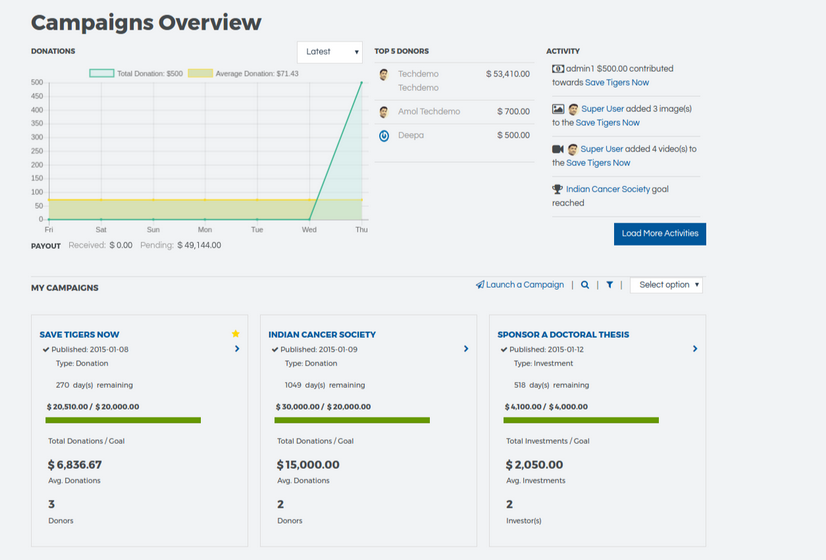Open the Select option dropdown
The image size is (826, 560).
click(667, 285)
